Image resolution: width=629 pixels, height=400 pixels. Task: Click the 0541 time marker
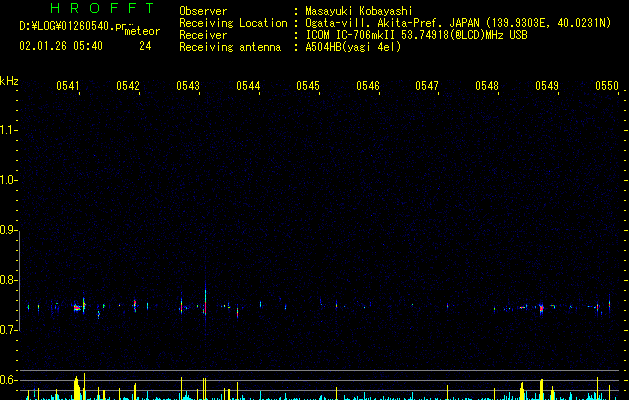click(68, 86)
